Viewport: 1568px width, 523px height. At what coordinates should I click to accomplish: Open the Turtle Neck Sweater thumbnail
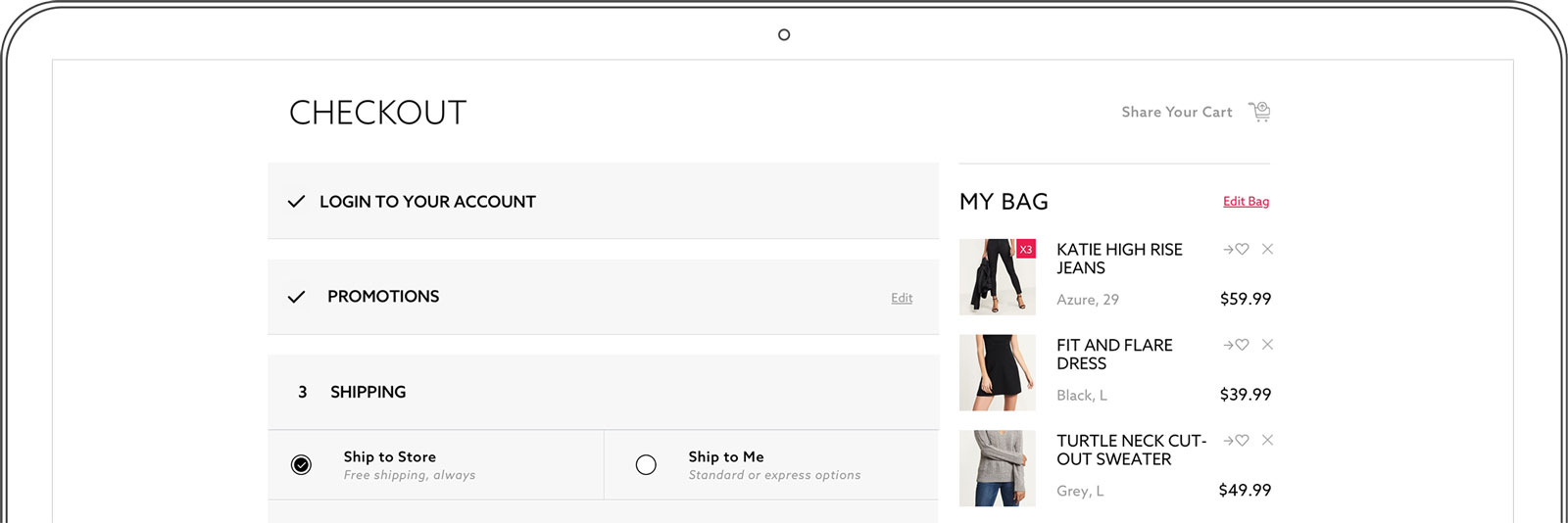click(x=998, y=468)
